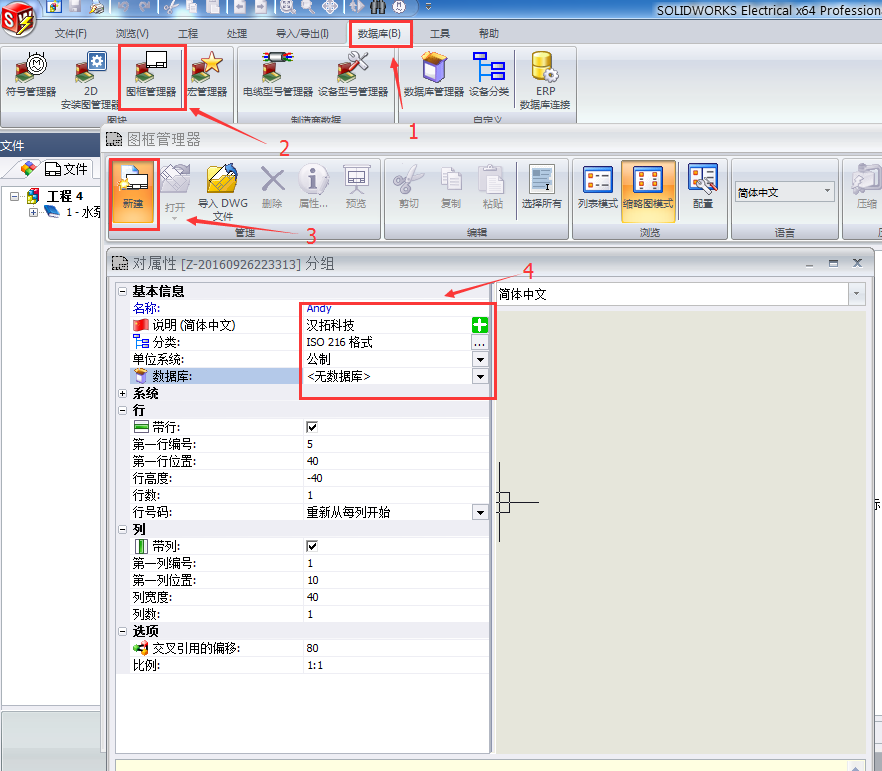Viewport: 882px width, 771px height.
Task: Open 设备分类 classification icon
Action: point(489,74)
